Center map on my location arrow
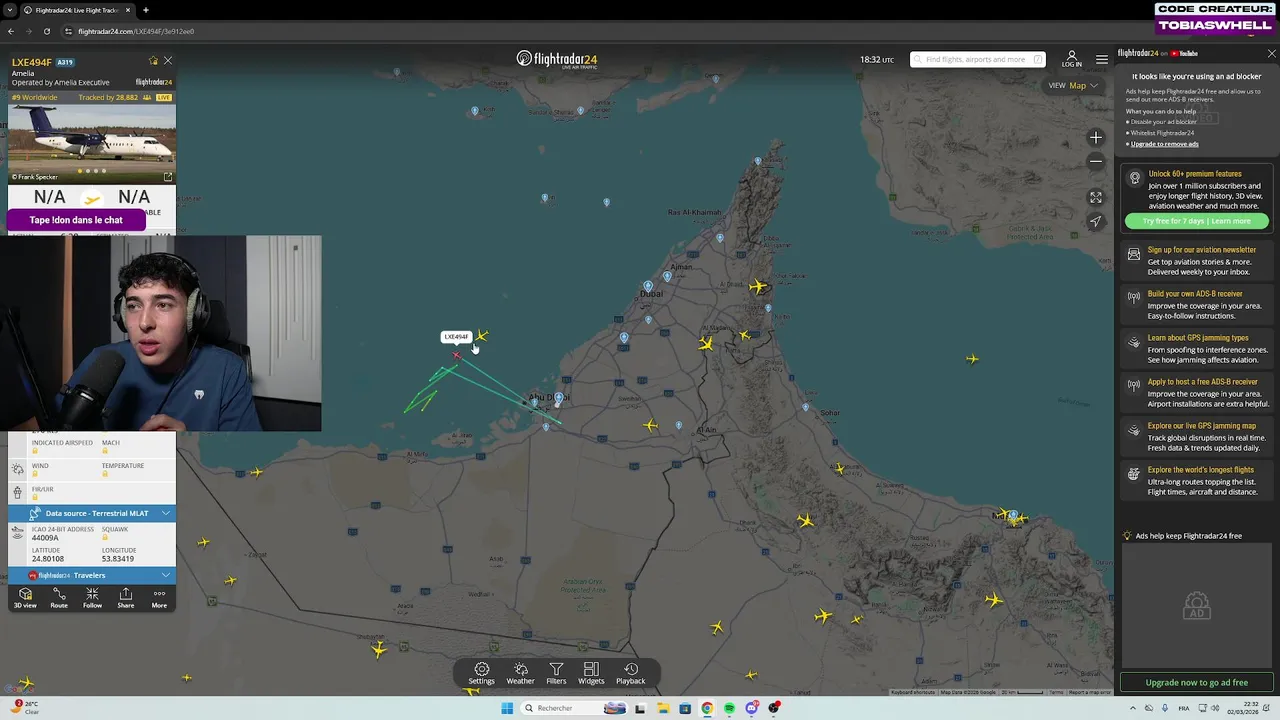 1096,222
